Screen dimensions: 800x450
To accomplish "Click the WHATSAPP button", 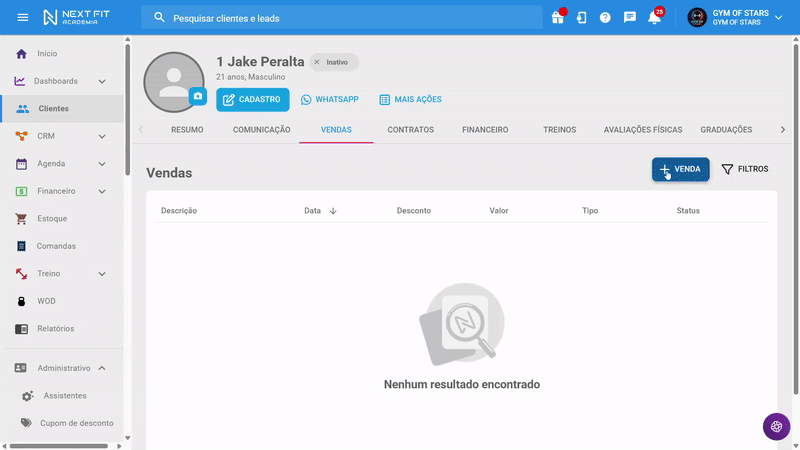I will coord(330,99).
